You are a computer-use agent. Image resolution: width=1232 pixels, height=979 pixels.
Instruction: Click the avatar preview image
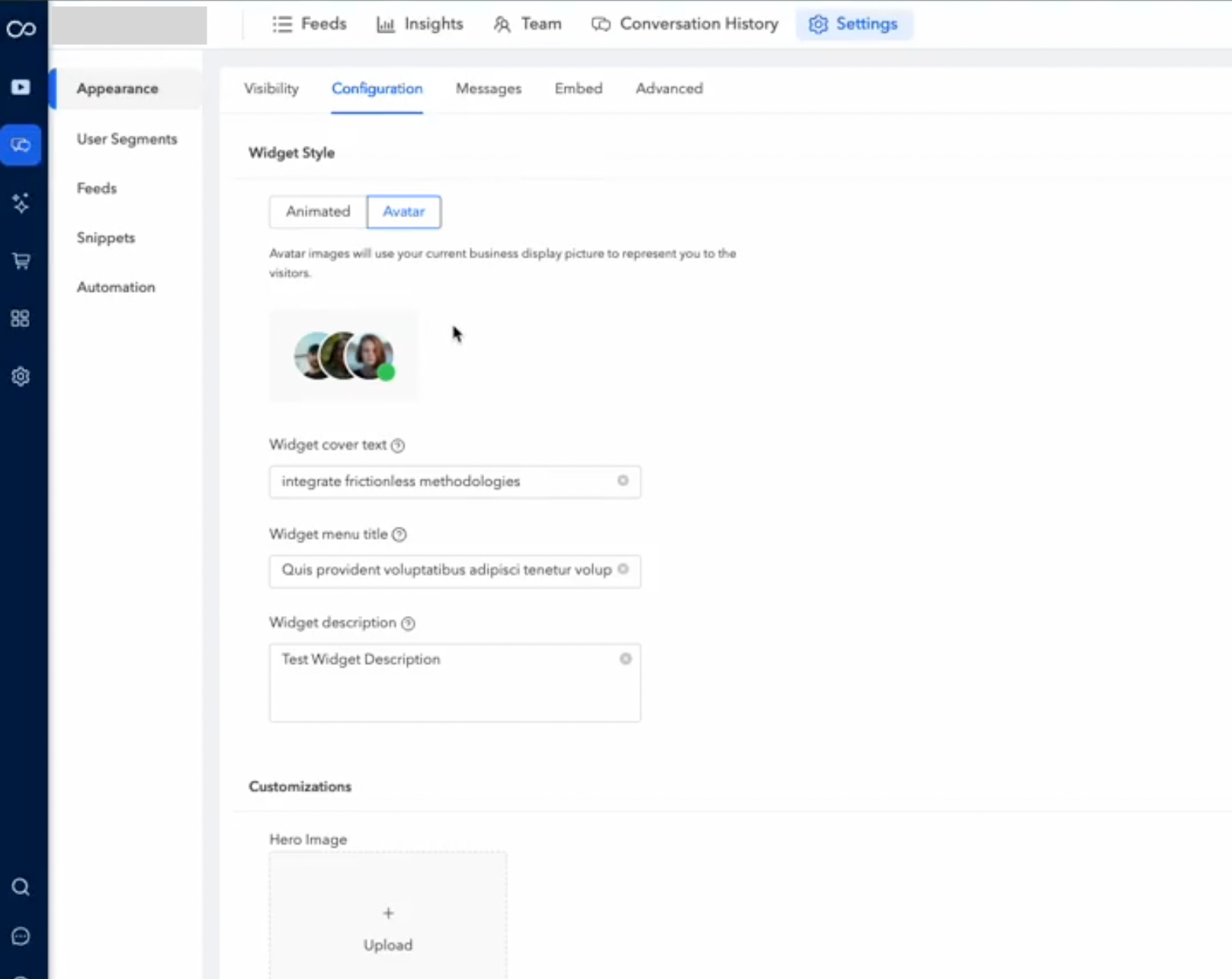pos(344,355)
